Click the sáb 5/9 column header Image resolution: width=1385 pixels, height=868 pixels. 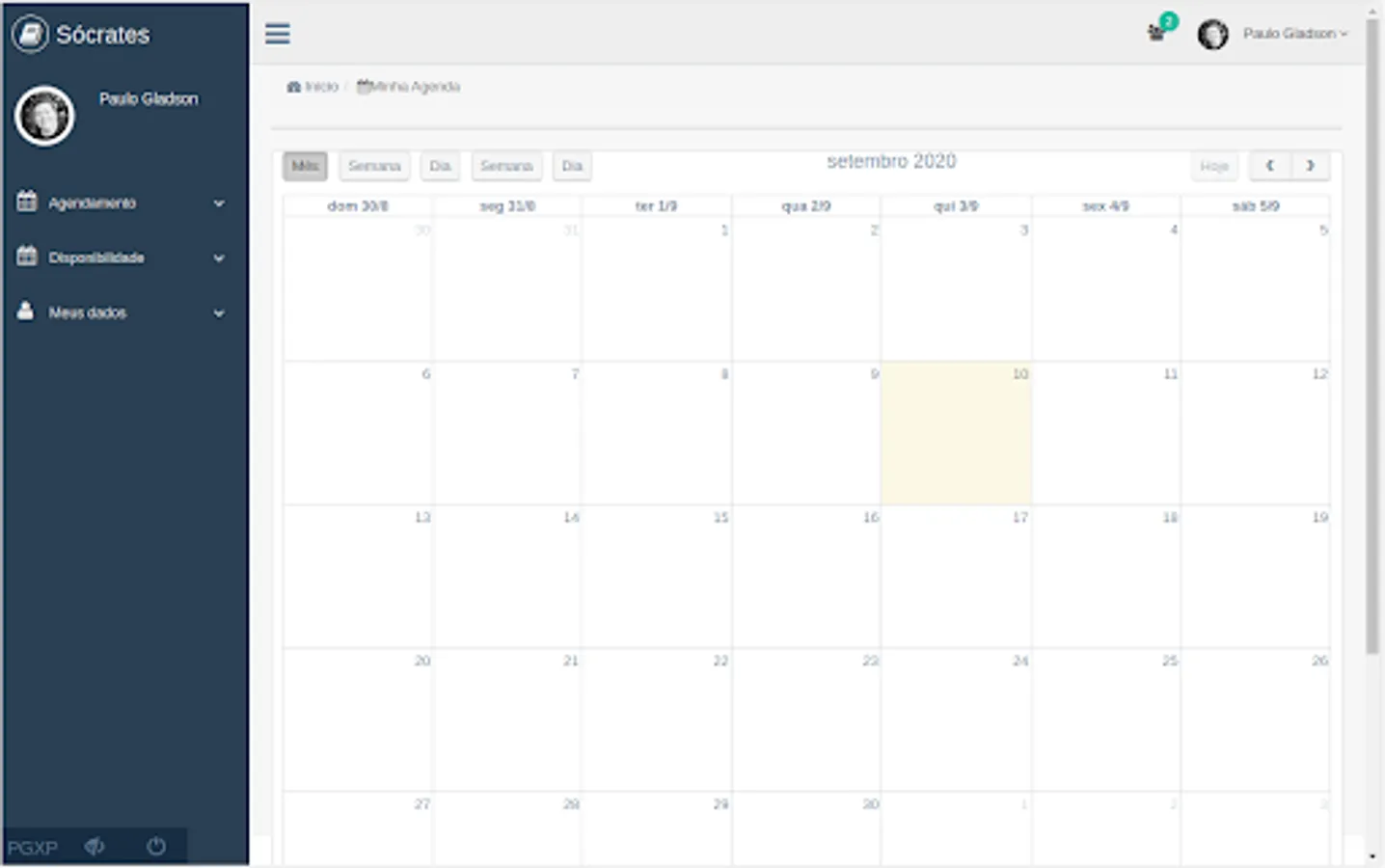coord(1256,205)
